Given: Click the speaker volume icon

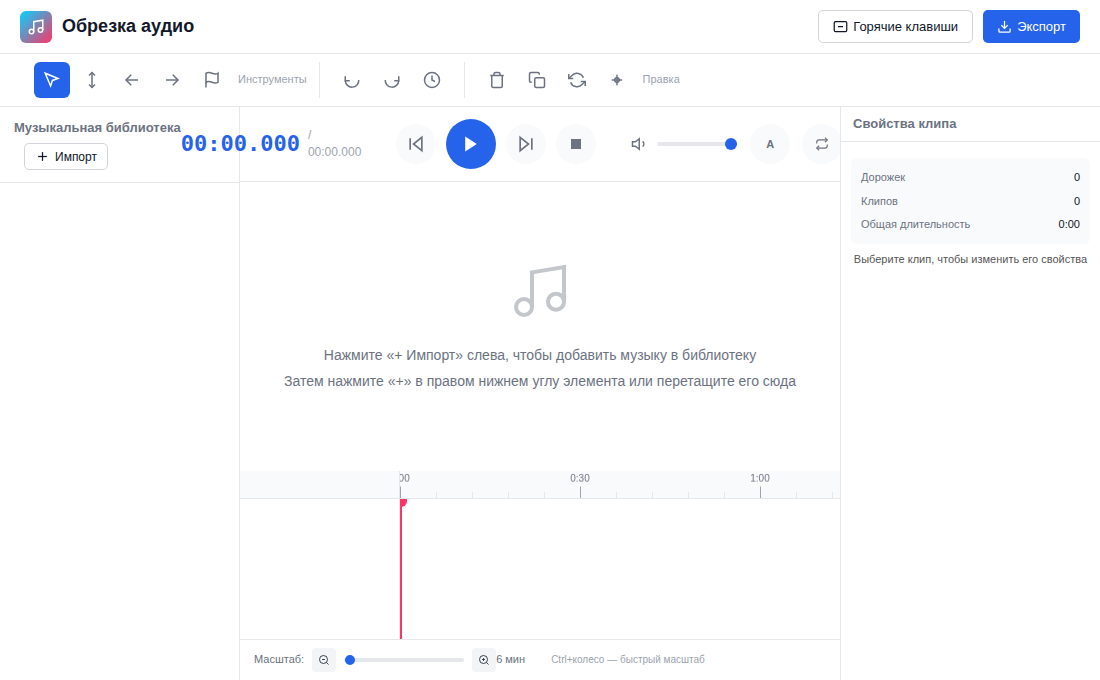Looking at the screenshot, I should tap(638, 144).
